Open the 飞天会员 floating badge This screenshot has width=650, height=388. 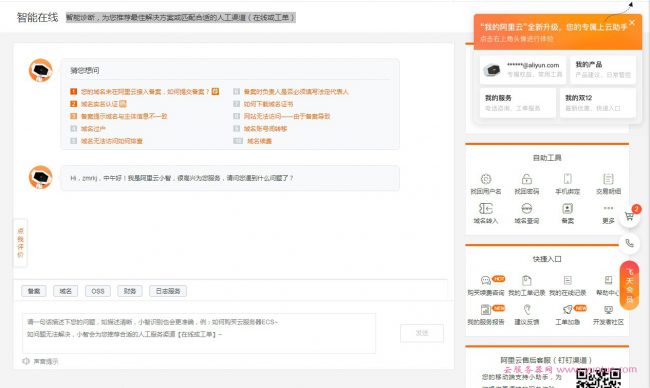pyautogui.click(x=629, y=285)
